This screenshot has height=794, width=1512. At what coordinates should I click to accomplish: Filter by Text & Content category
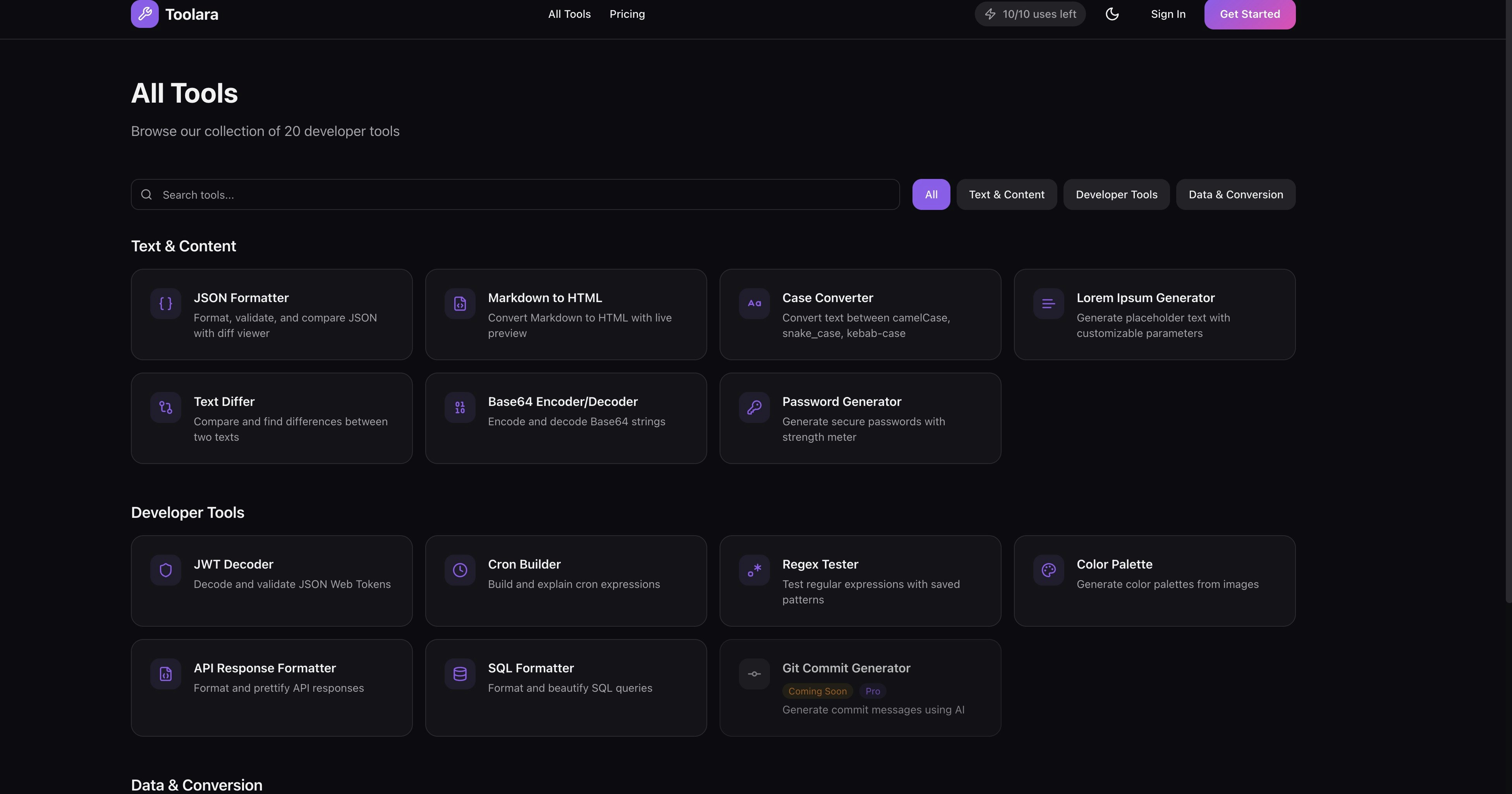(x=1006, y=194)
